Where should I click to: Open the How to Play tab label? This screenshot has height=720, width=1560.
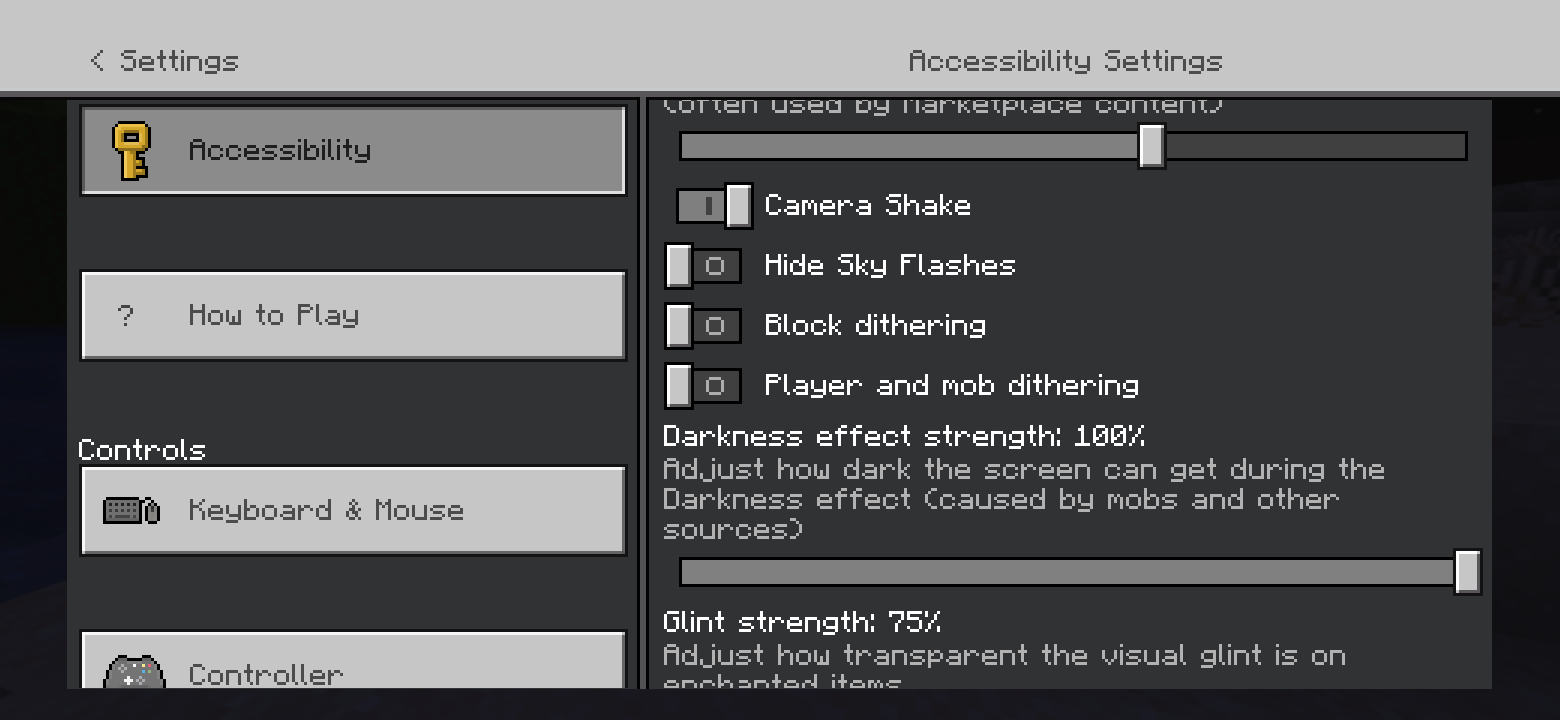tap(273, 316)
